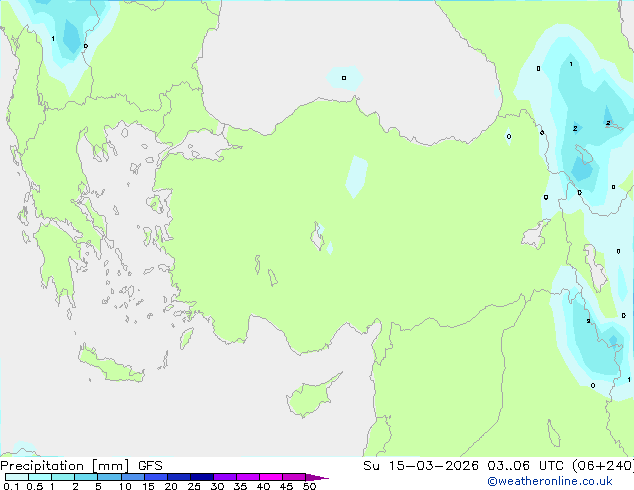Viewport: 634px width, 490px height.
Task: Select the 45–50 mm legend swatch
Action: [x=294, y=477]
